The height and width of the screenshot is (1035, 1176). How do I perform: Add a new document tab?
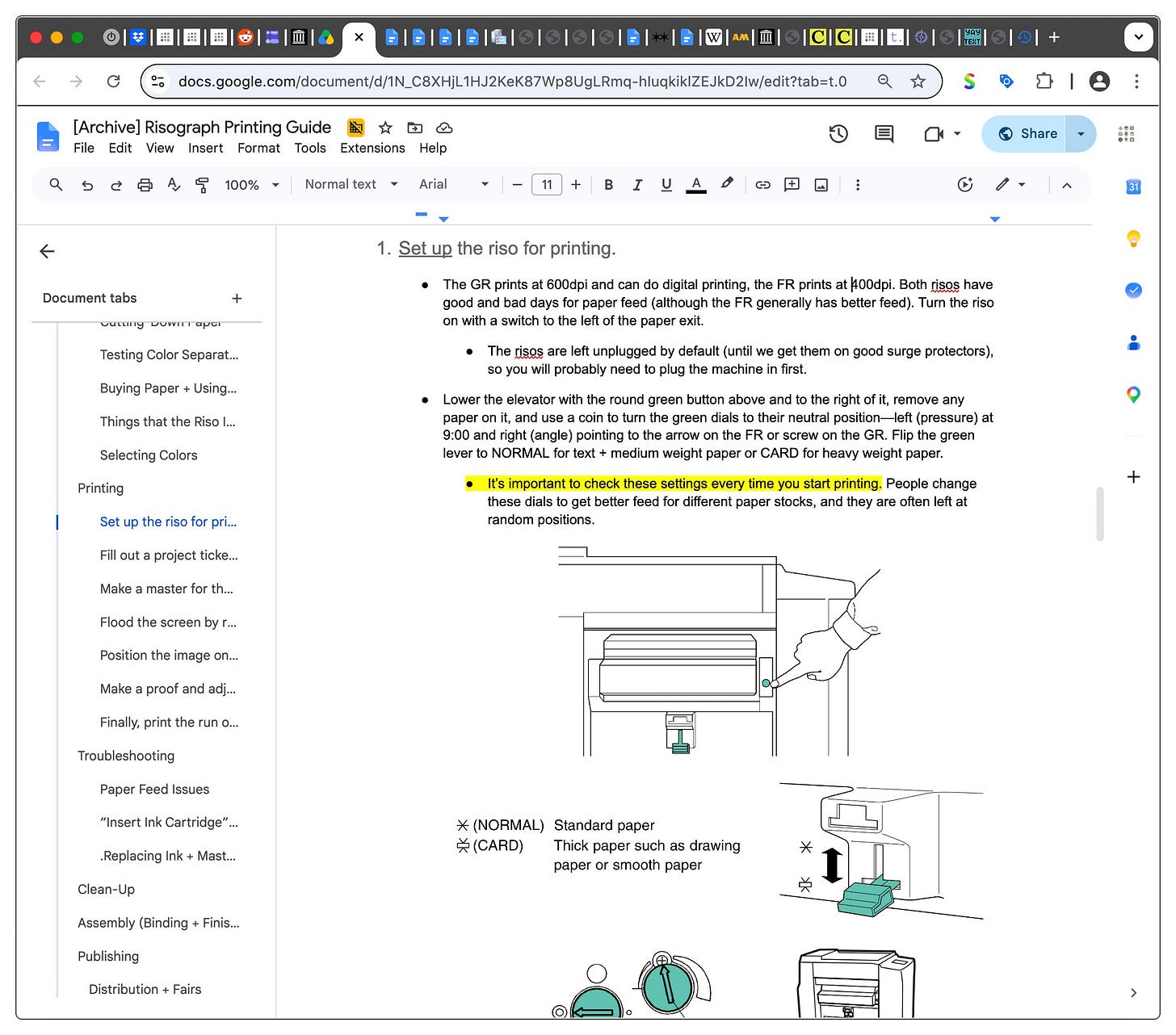click(237, 298)
